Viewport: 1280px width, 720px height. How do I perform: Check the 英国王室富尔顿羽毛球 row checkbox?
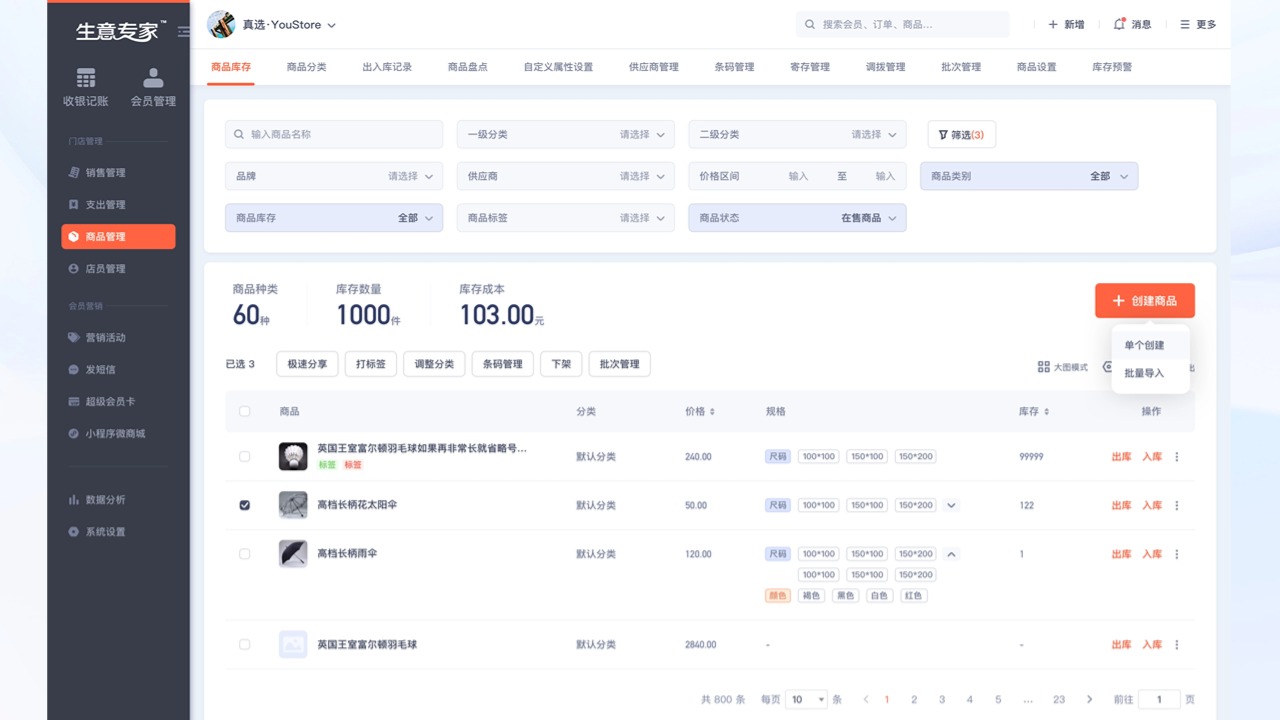point(244,644)
